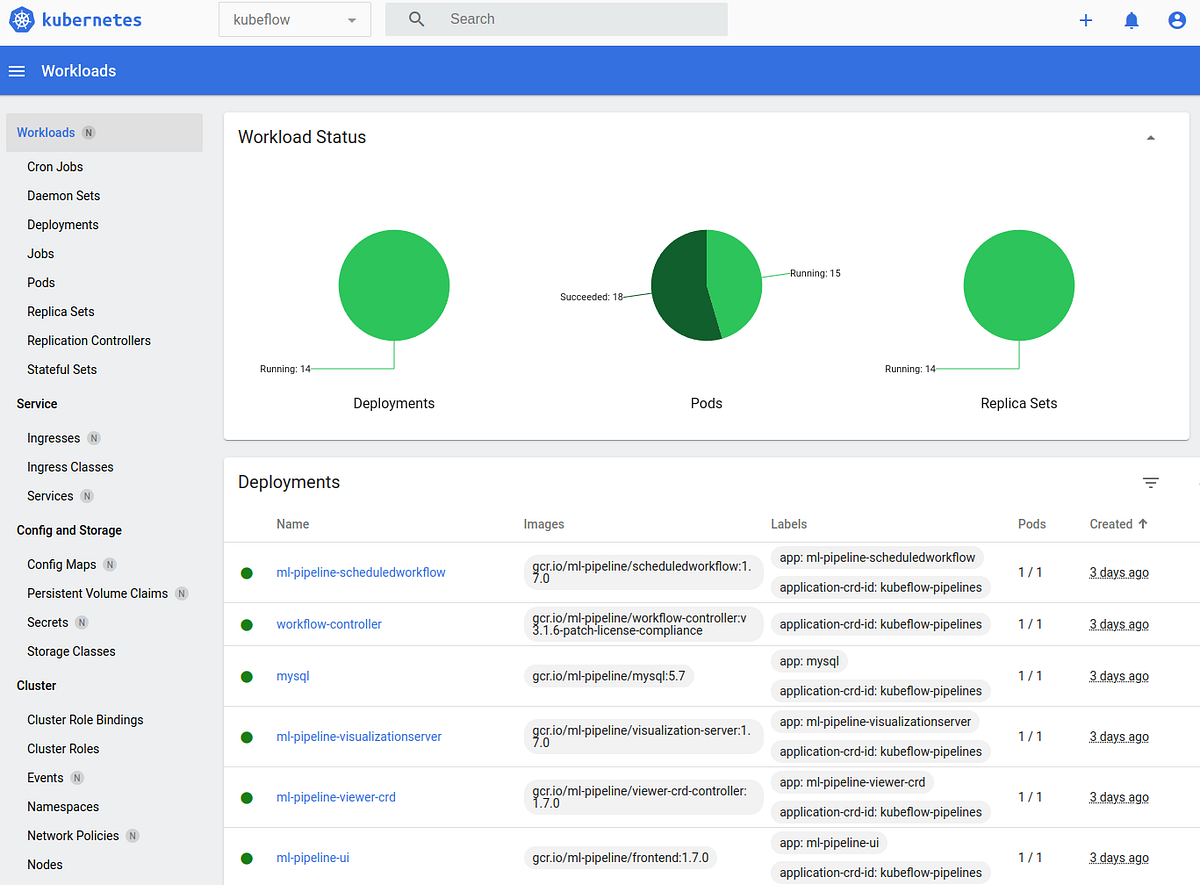This screenshot has width=1200, height=885.
Task: Open Replication Controllers in the sidebar
Action: click(x=89, y=341)
